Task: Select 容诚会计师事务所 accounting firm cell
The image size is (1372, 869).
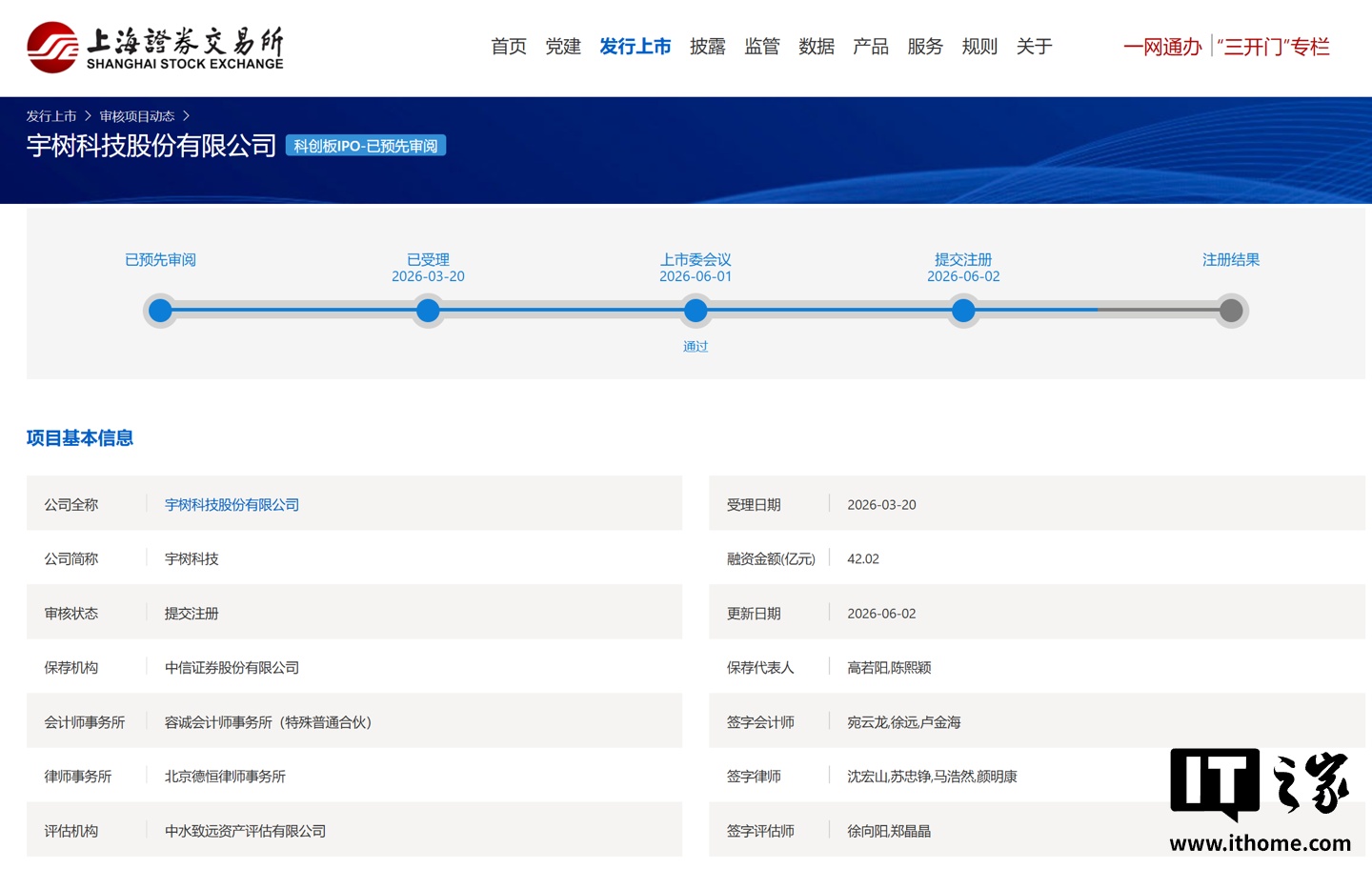Action: (269, 722)
